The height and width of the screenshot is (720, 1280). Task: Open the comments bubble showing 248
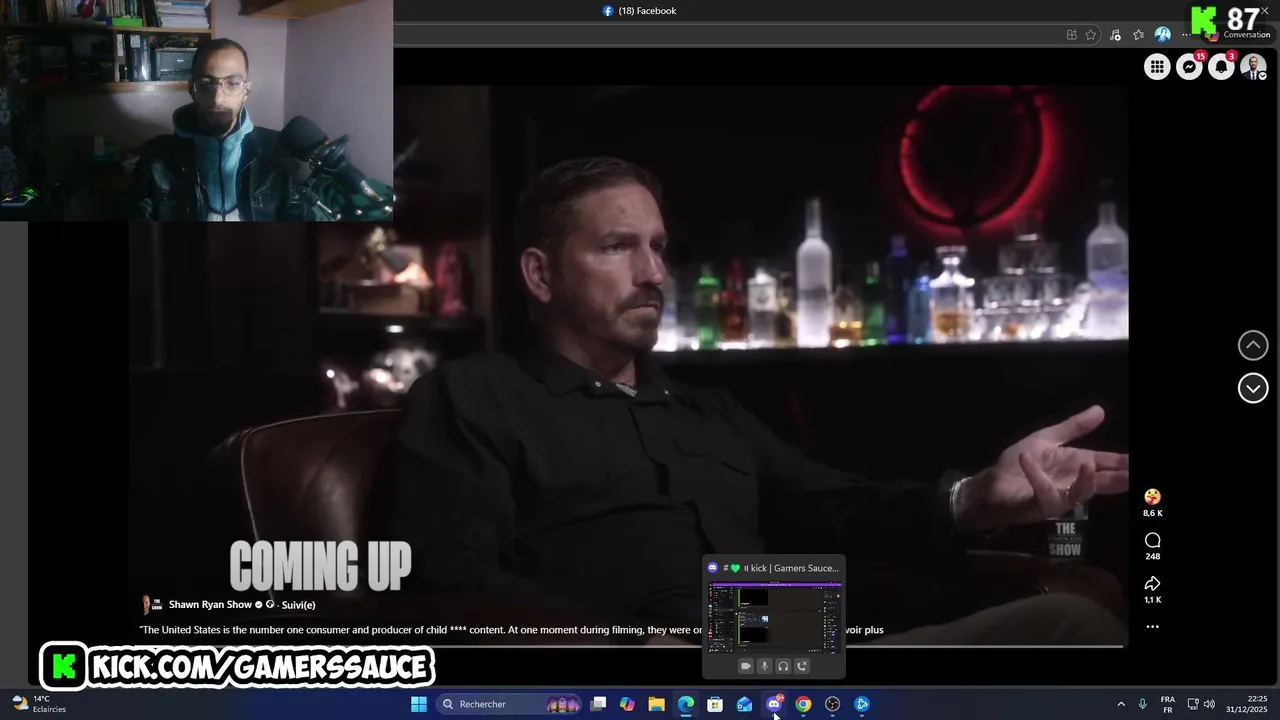1152,540
